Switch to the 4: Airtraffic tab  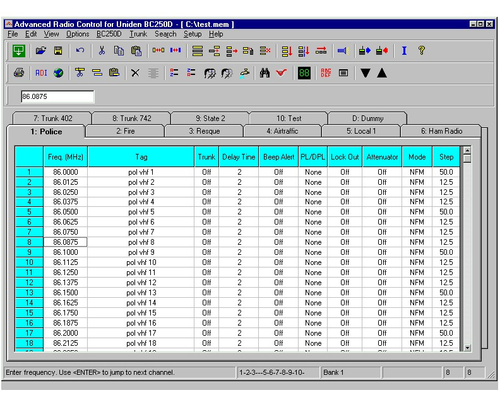click(282, 131)
